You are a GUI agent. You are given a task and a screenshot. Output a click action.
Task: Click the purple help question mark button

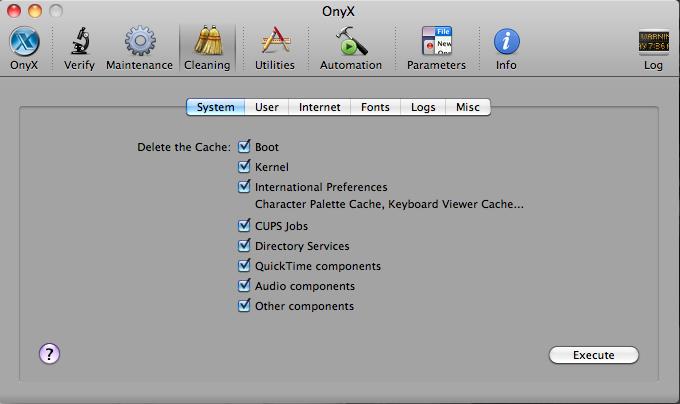49,353
